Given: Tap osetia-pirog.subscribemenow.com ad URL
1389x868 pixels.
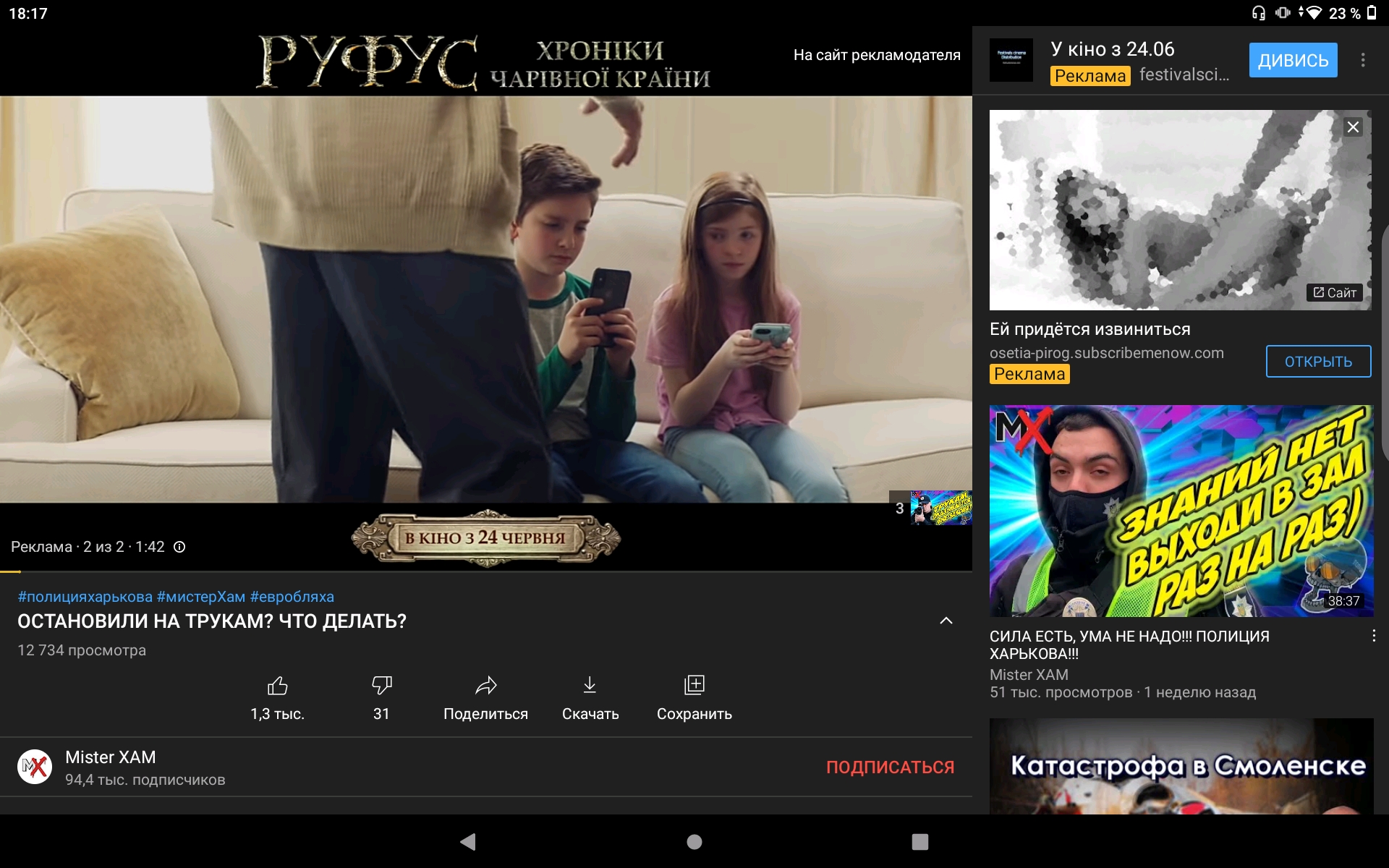Looking at the screenshot, I should pyautogui.click(x=1107, y=353).
